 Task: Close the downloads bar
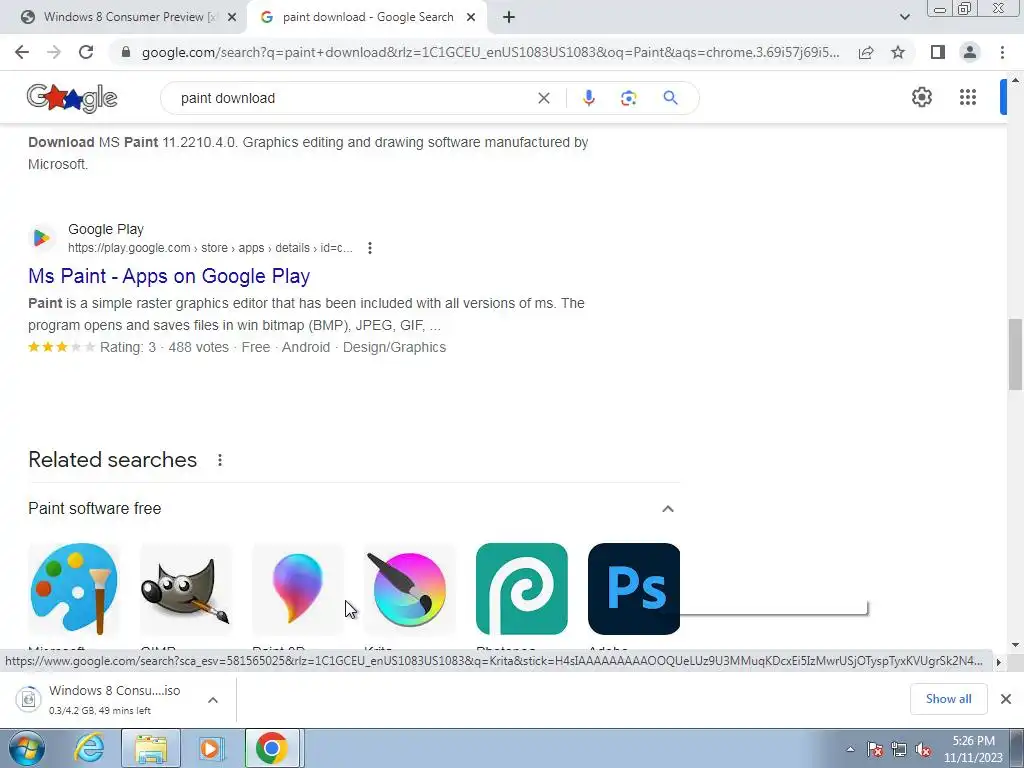click(x=1006, y=699)
